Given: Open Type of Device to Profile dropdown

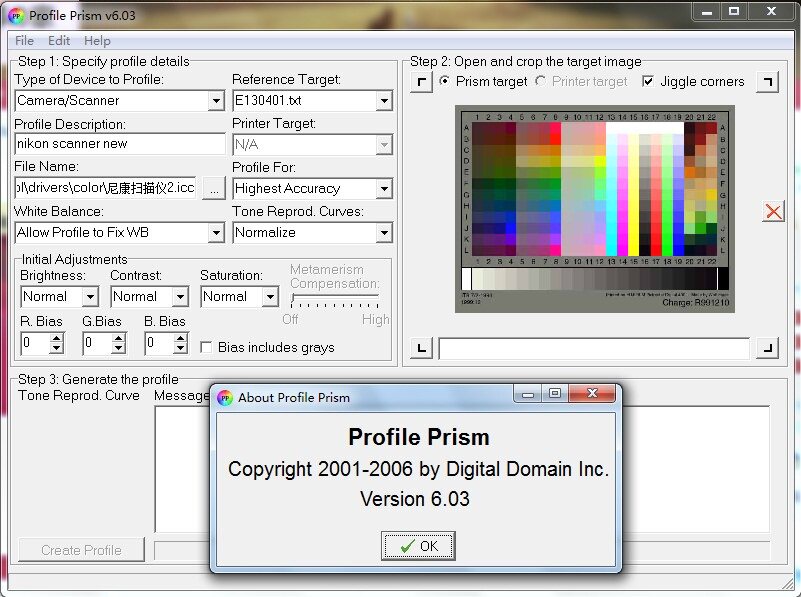Looking at the screenshot, I should pyautogui.click(x=216, y=101).
